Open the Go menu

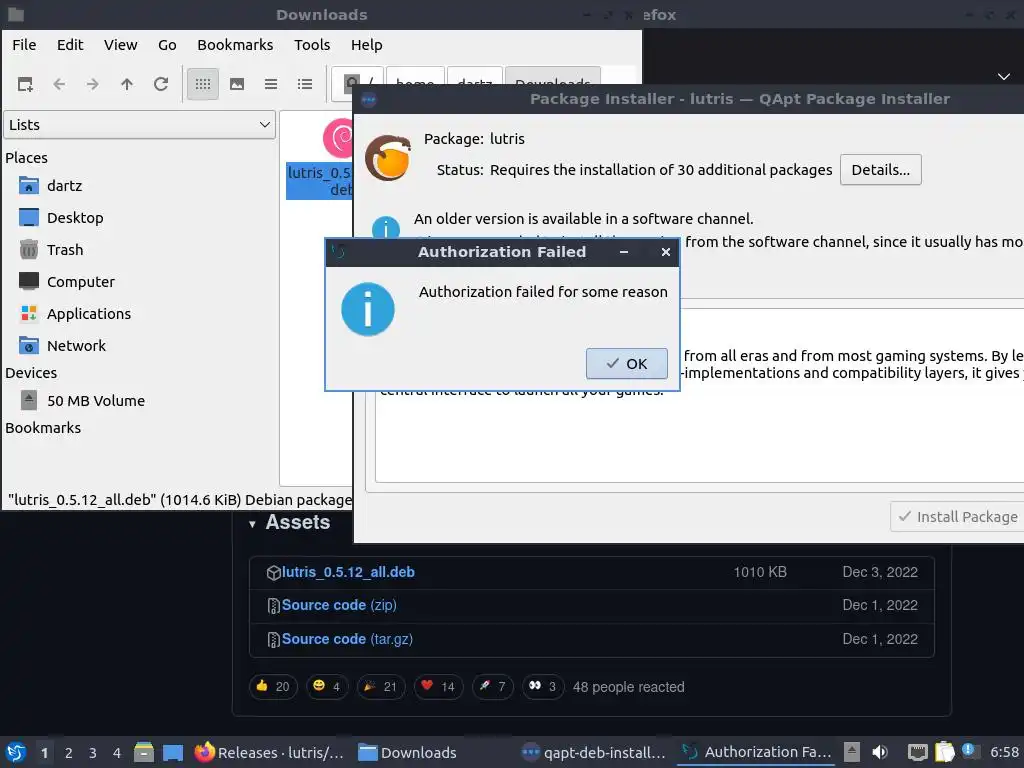coord(167,45)
